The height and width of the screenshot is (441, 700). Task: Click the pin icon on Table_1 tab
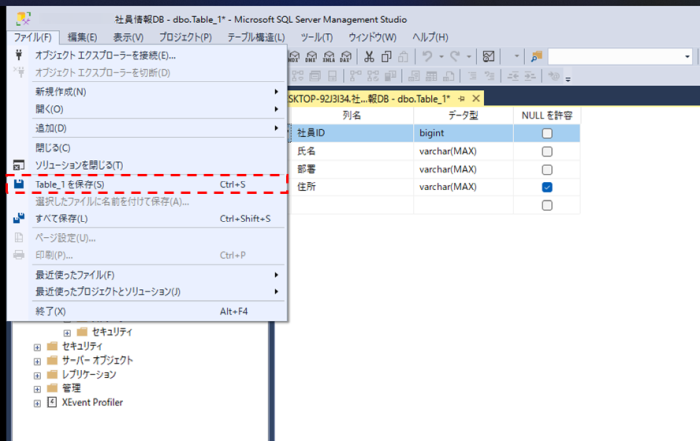[462, 98]
